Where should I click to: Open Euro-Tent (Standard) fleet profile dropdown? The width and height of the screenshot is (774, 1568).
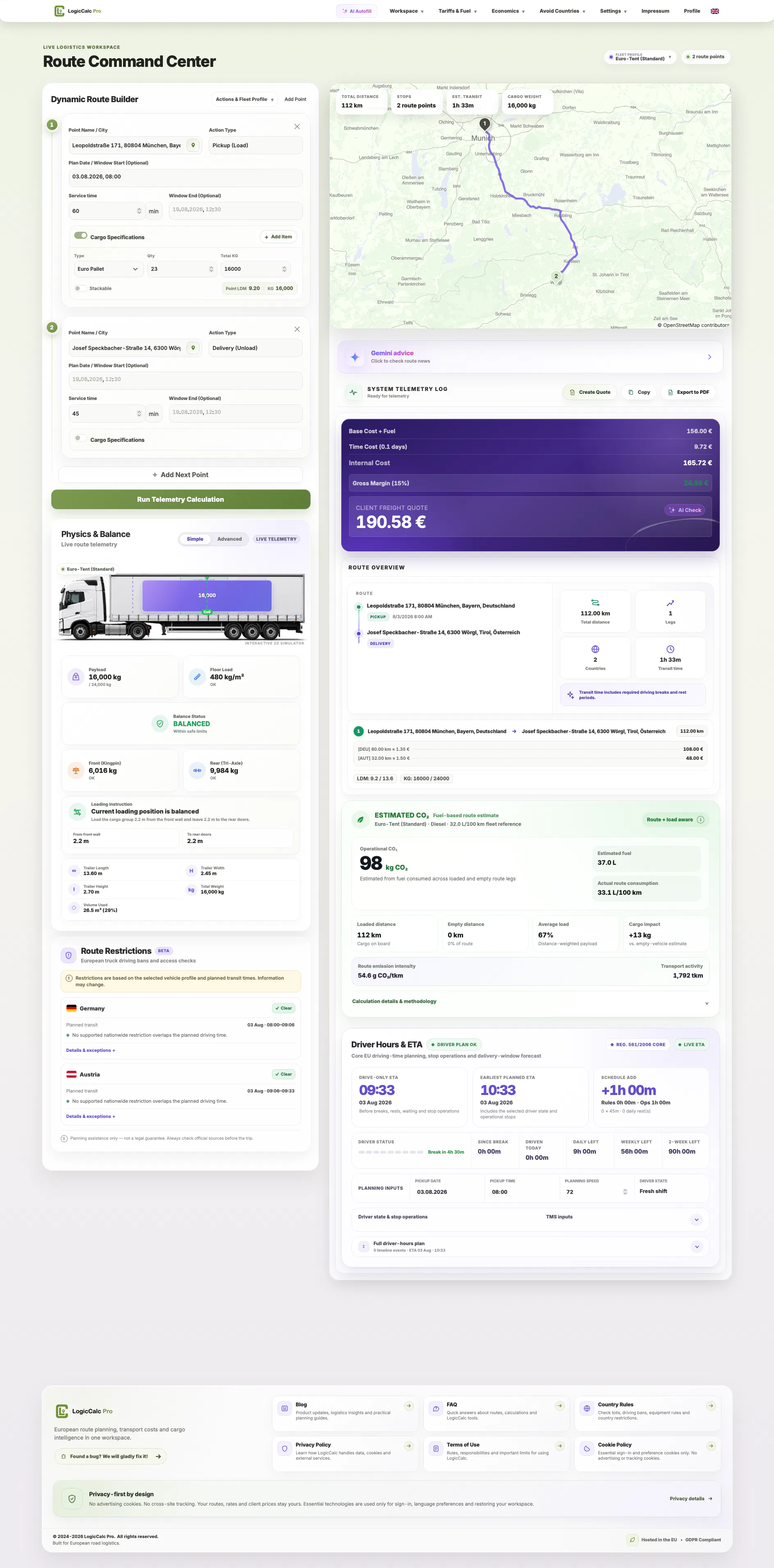(x=640, y=57)
